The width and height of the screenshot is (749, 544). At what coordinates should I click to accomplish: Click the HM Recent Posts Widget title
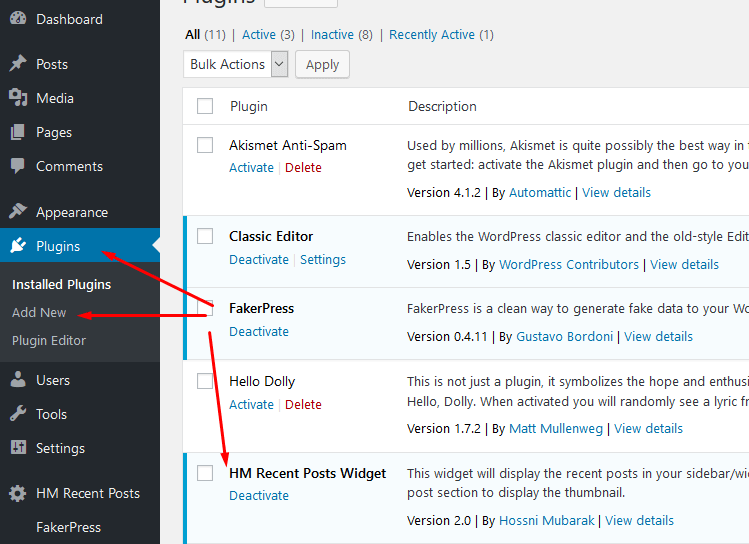coord(308,473)
